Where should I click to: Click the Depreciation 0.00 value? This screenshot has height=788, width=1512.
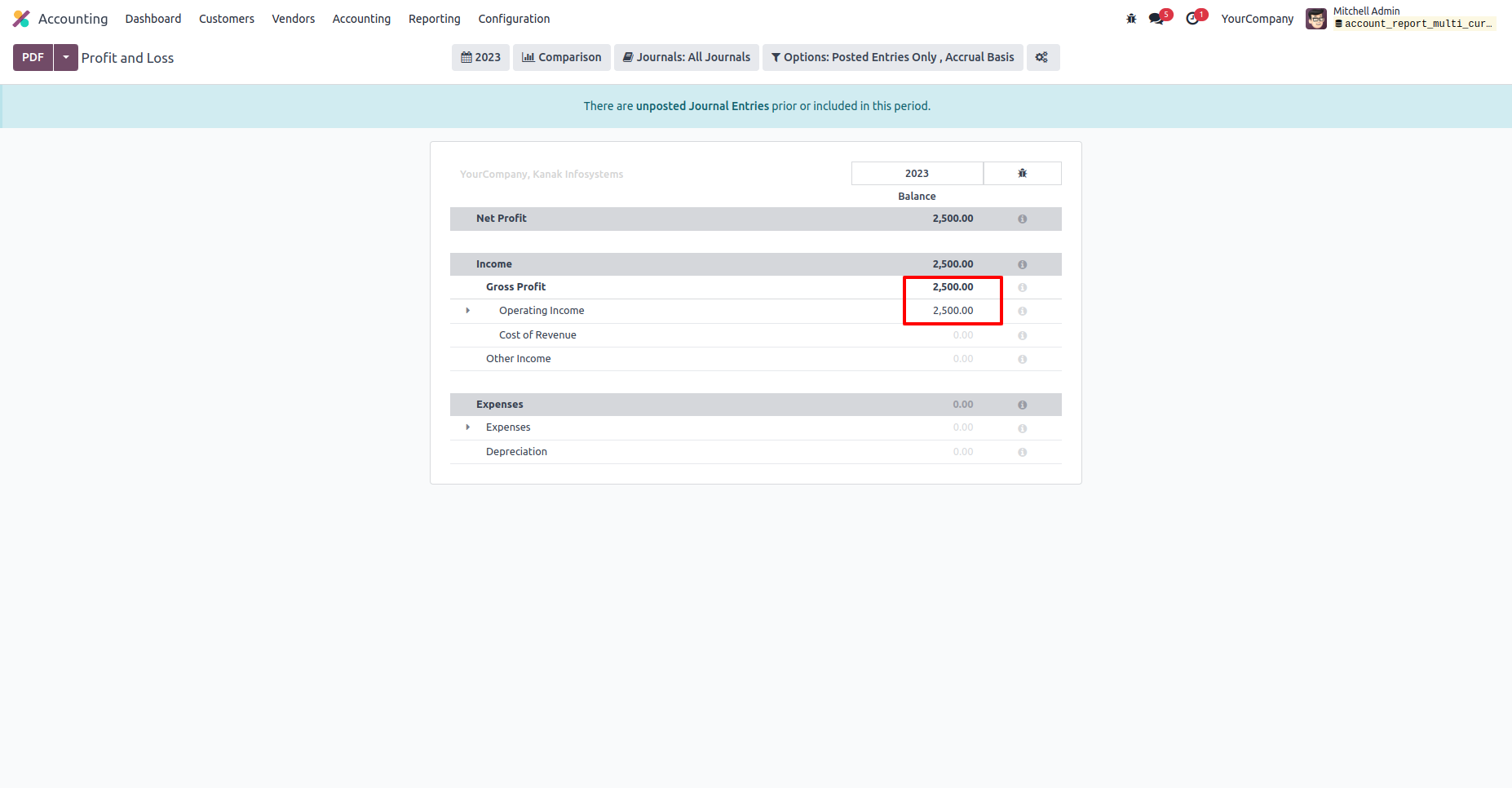[x=963, y=452]
